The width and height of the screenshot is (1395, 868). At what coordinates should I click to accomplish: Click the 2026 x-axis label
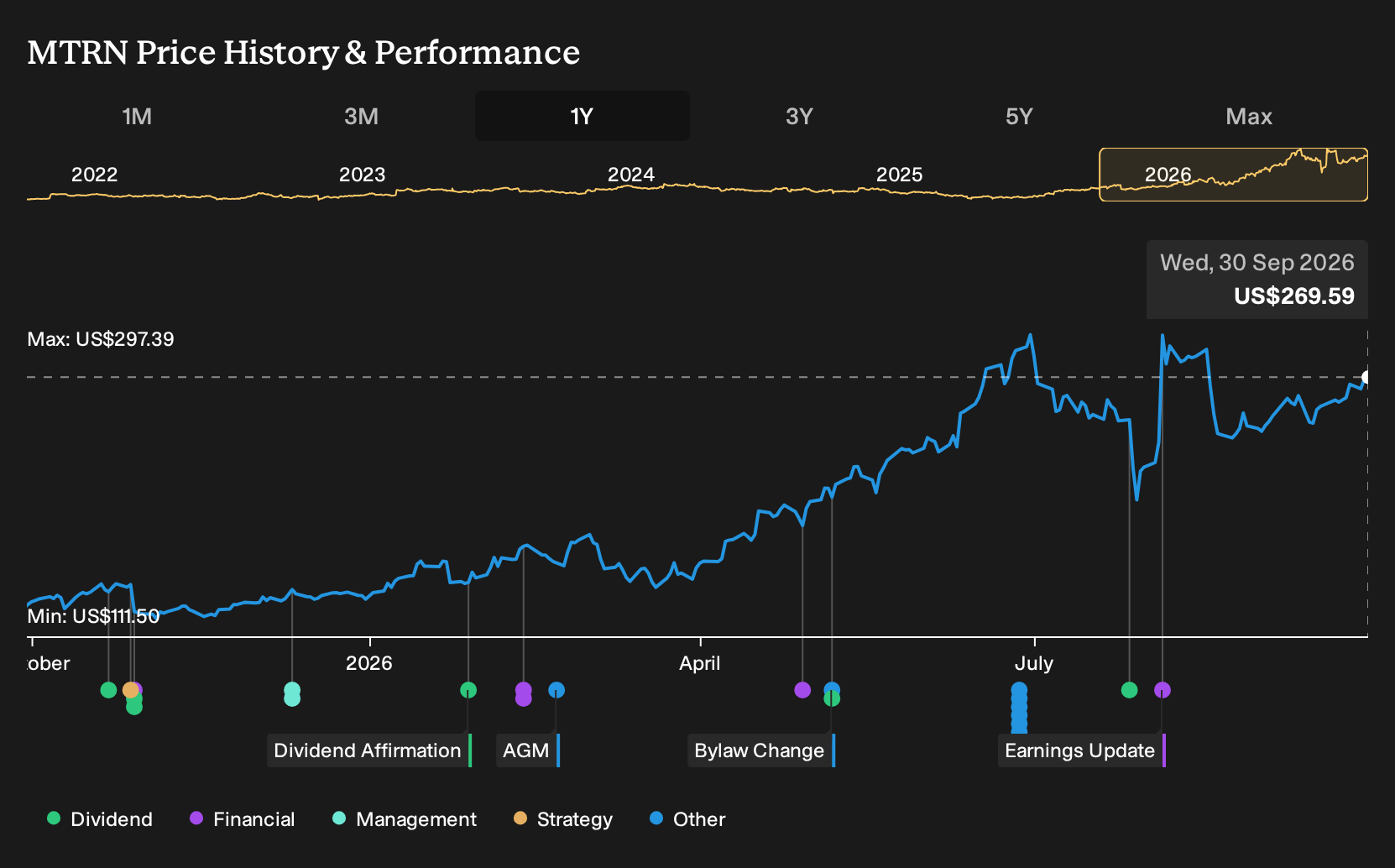point(369,663)
